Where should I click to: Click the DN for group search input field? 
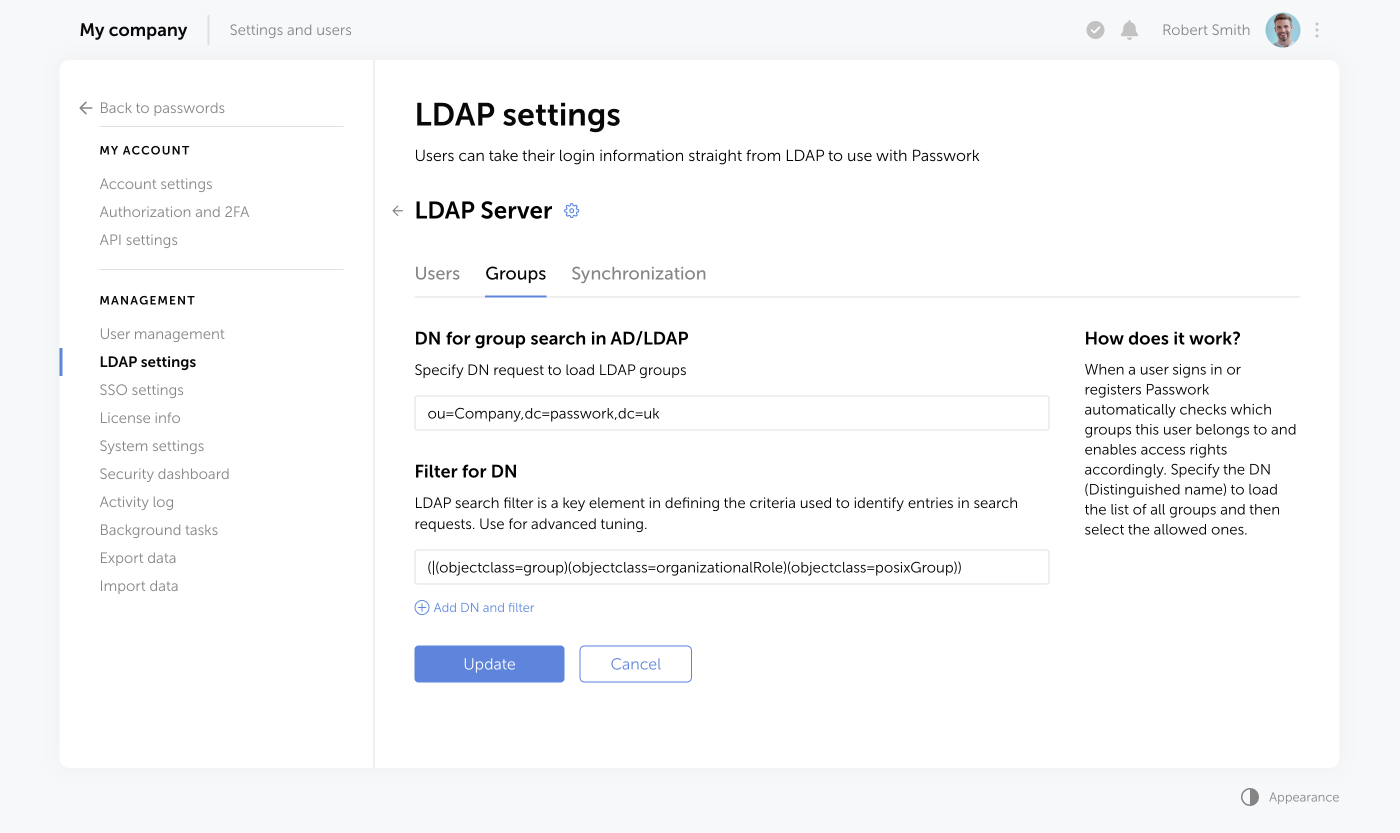731,412
